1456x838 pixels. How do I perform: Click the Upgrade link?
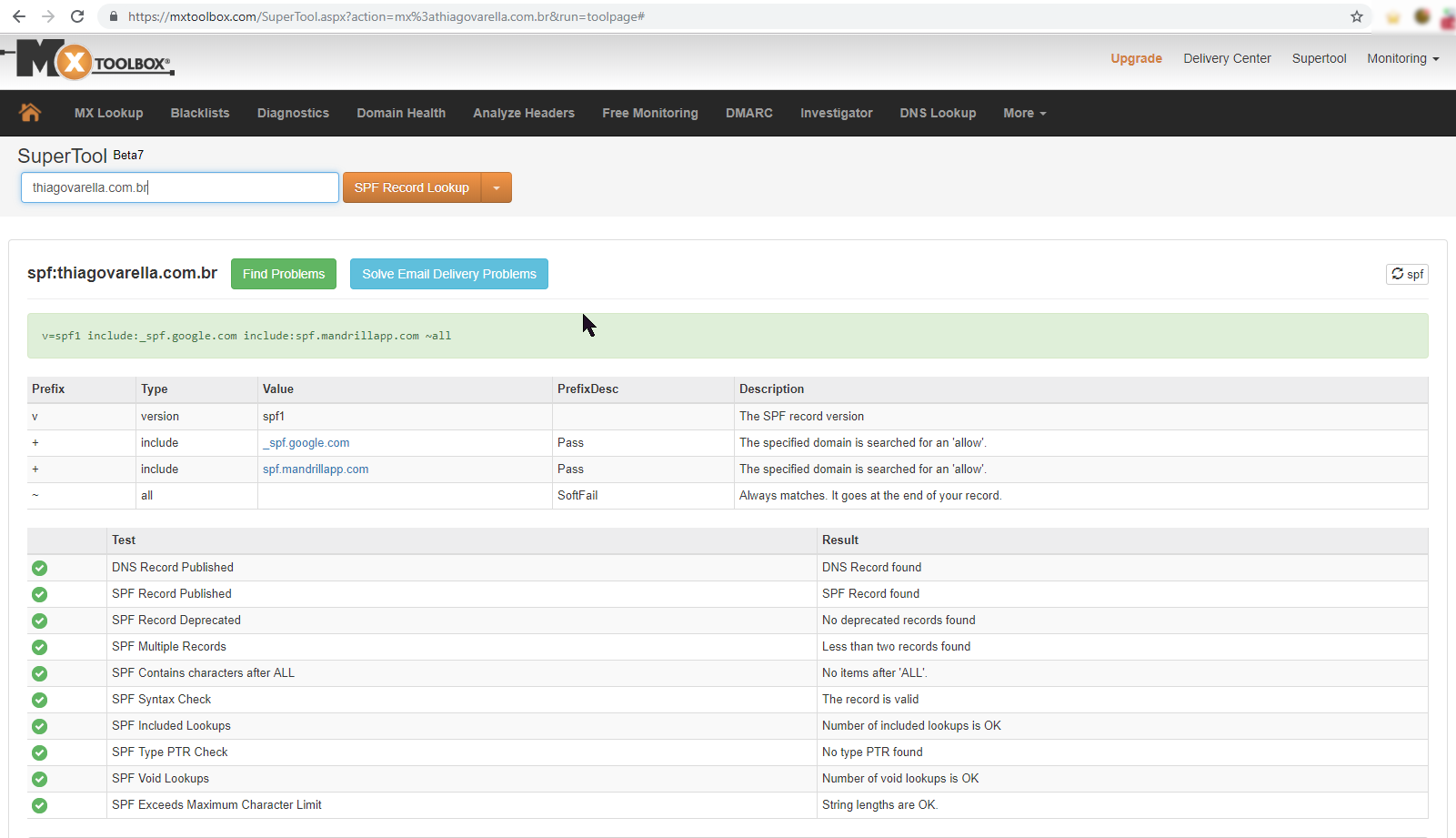[1136, 58]
